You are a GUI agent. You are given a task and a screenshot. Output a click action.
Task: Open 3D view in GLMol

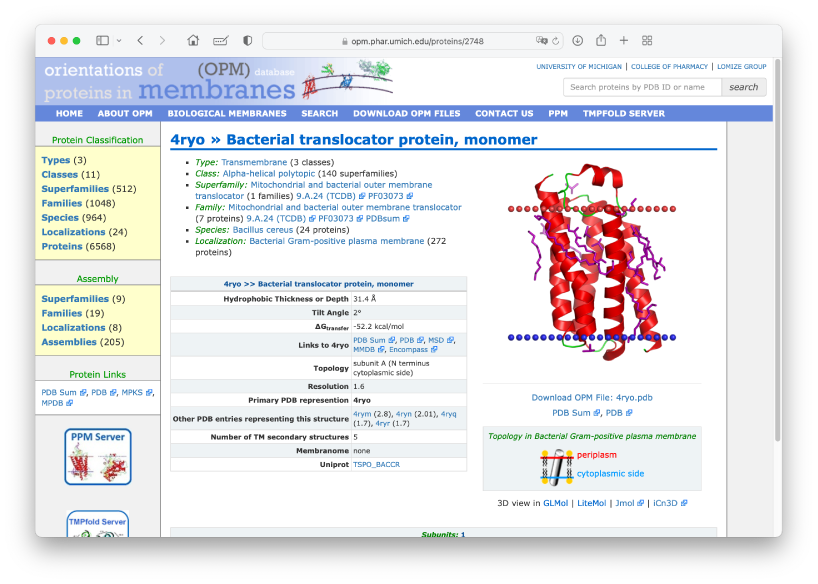click(555, 503)
